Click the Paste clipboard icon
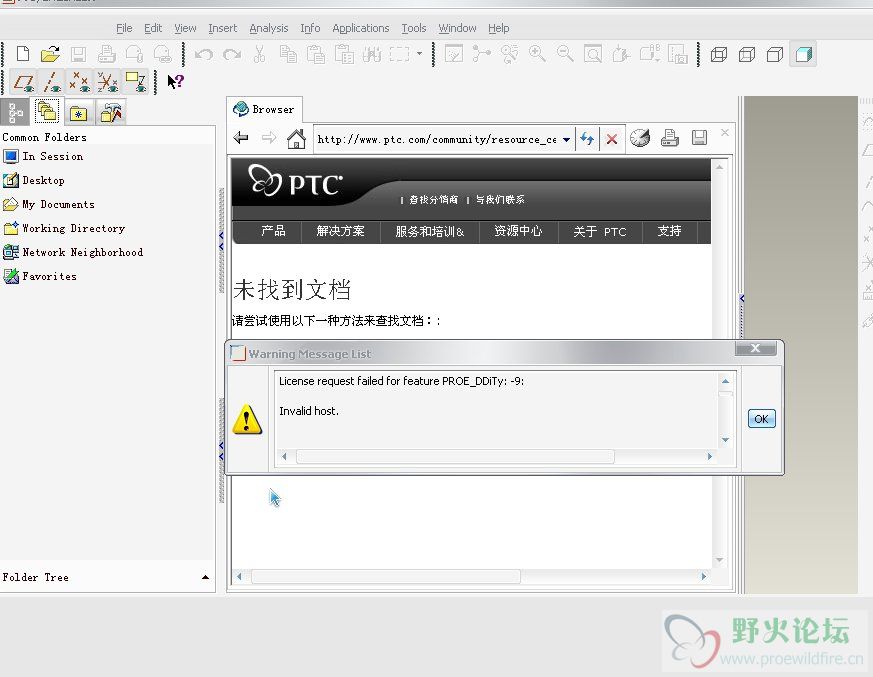 [316, 54]
